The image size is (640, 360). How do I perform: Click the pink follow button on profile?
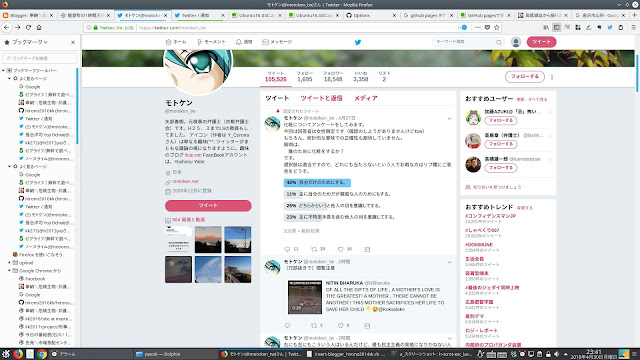click(x=524, y=77)
